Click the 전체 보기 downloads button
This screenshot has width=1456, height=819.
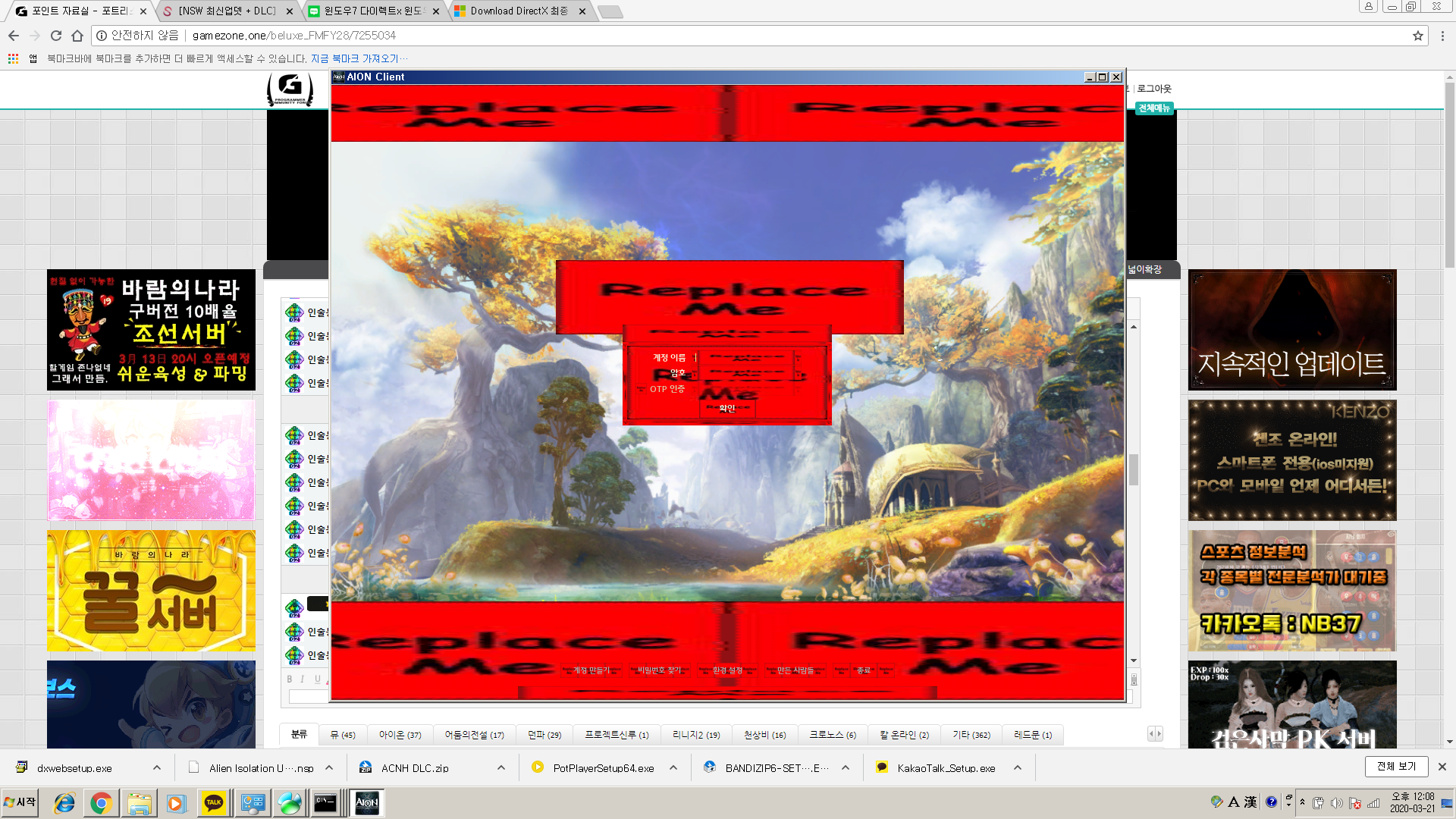(1396, 767)
